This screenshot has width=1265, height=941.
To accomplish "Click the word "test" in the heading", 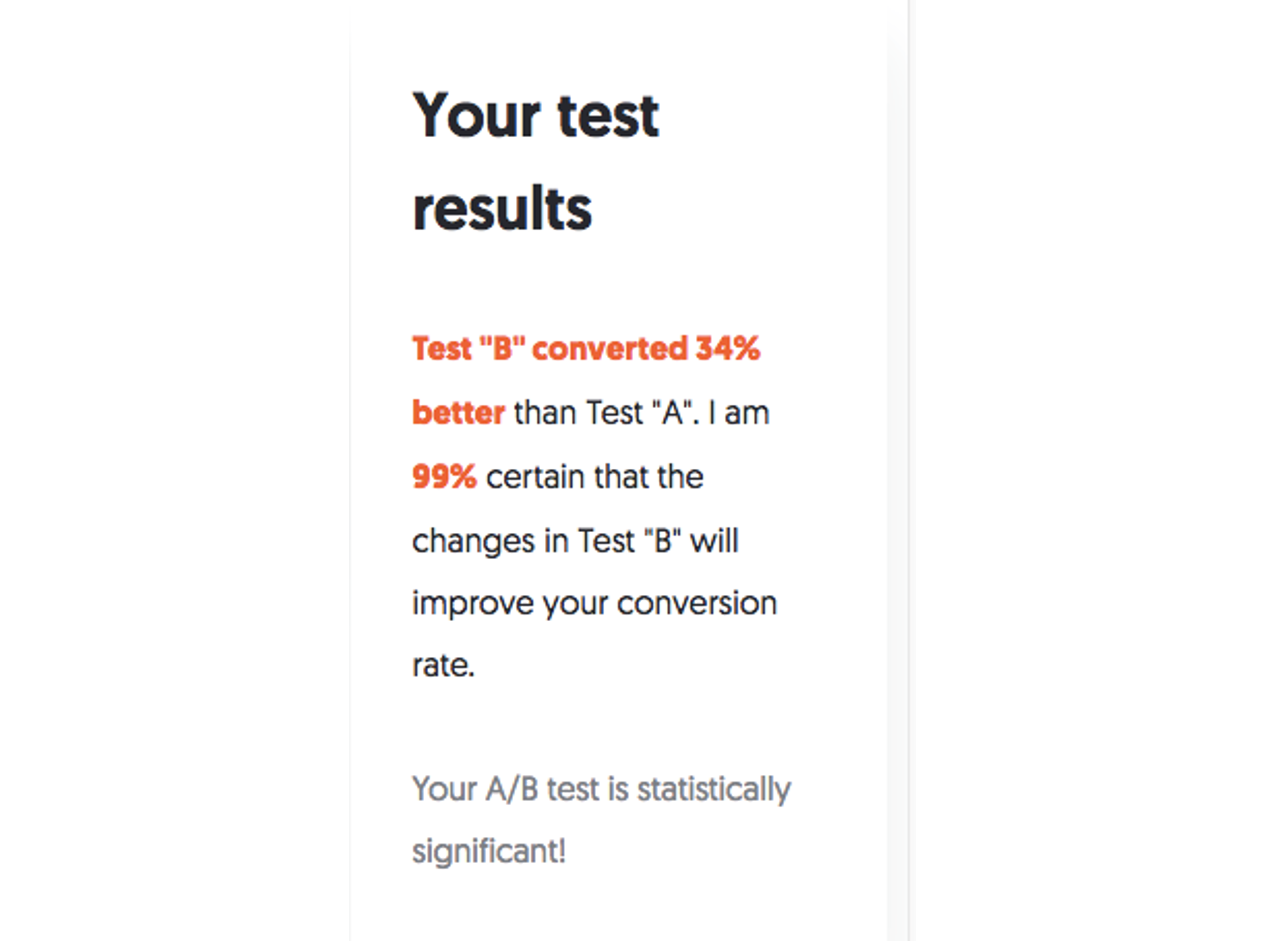I will (609, 115).
